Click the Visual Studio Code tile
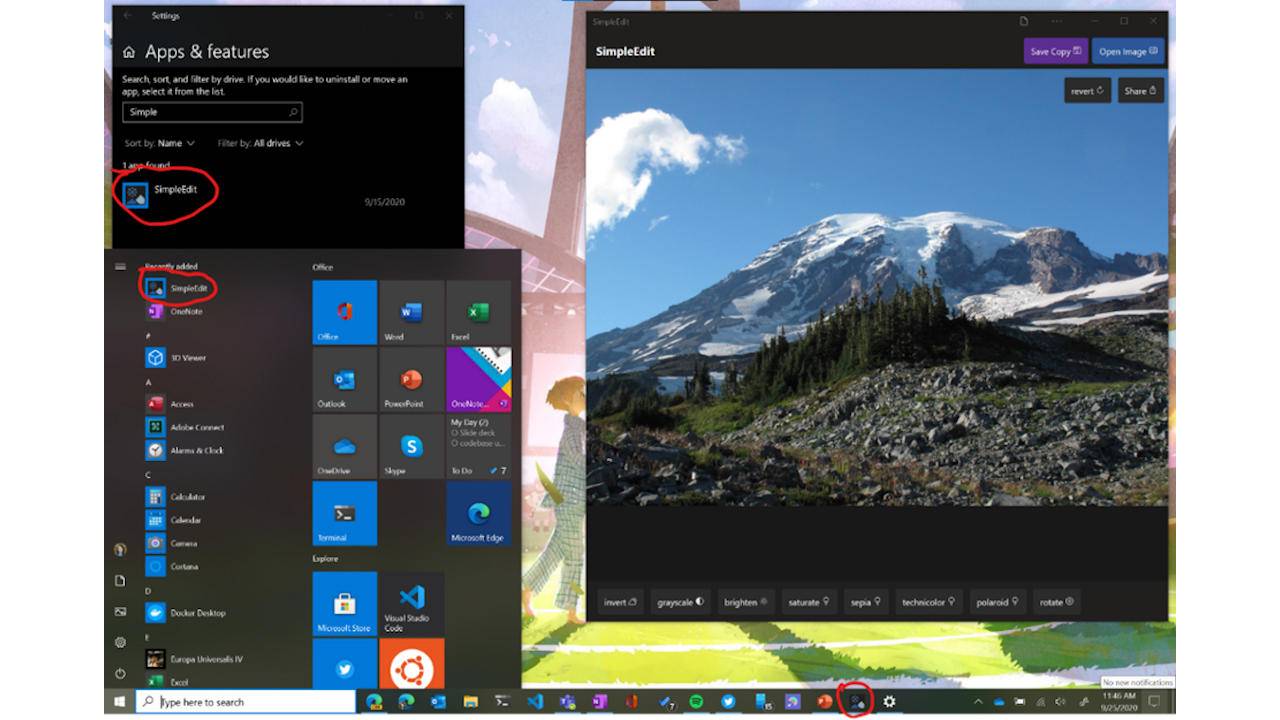The width and height of the screenshot is (1280, 720). click(x=412, y=604)
